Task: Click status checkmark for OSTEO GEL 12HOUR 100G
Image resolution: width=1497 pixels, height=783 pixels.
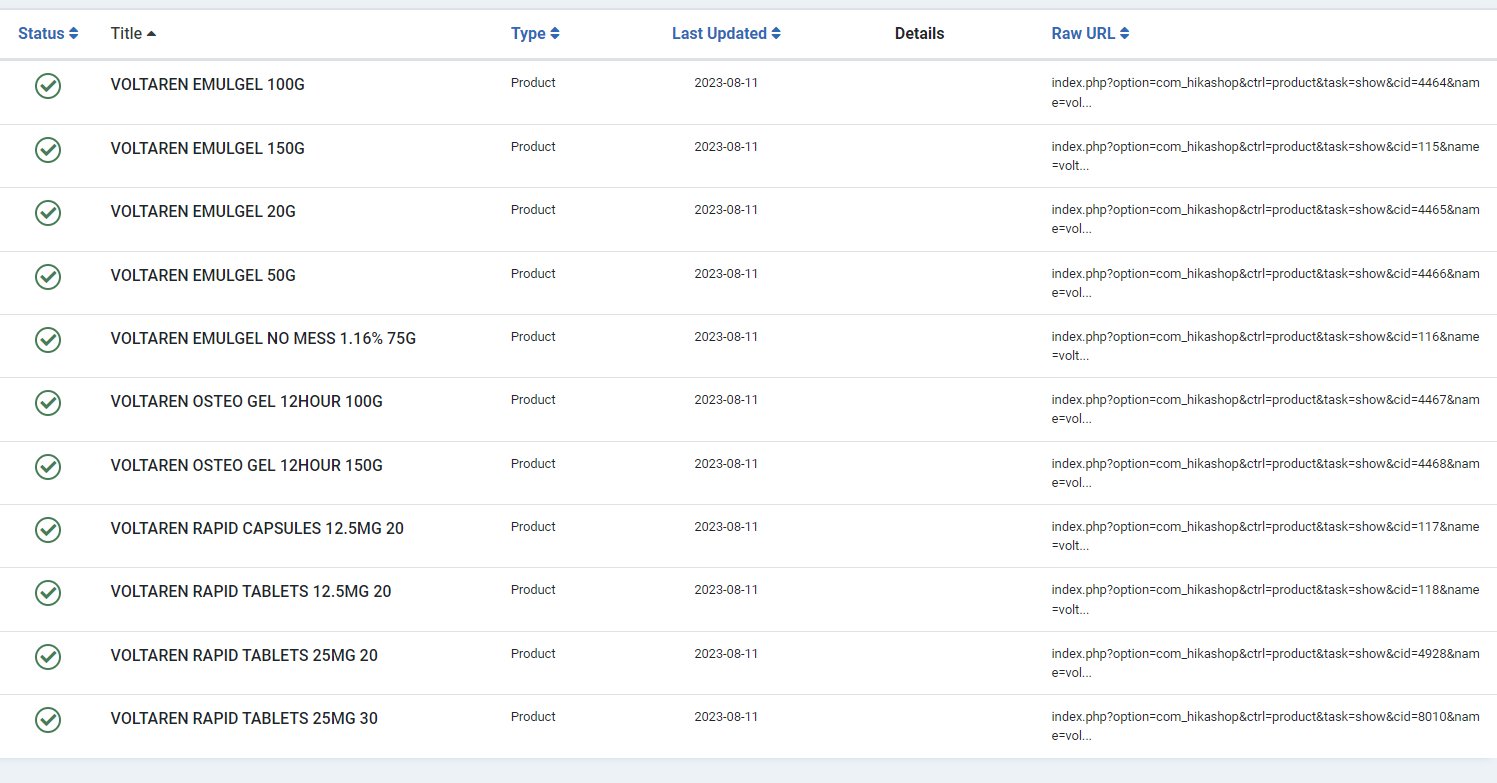Action: [x=48, y=403]
